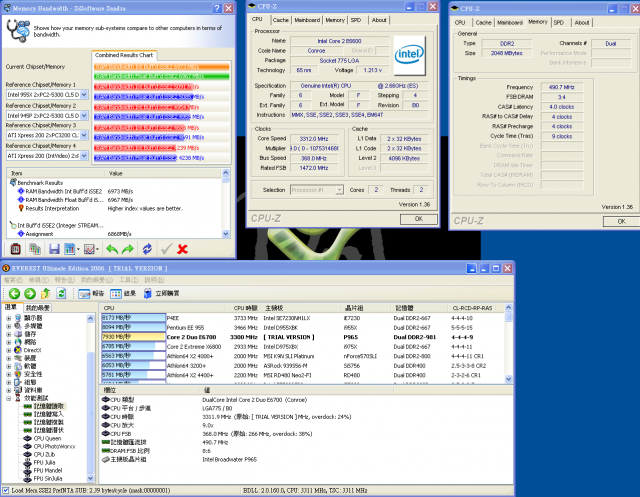Click the orange Current Chipset integer bandwidth bar
The height and width of the screenshot is (497, 640).
pos(162,67)
